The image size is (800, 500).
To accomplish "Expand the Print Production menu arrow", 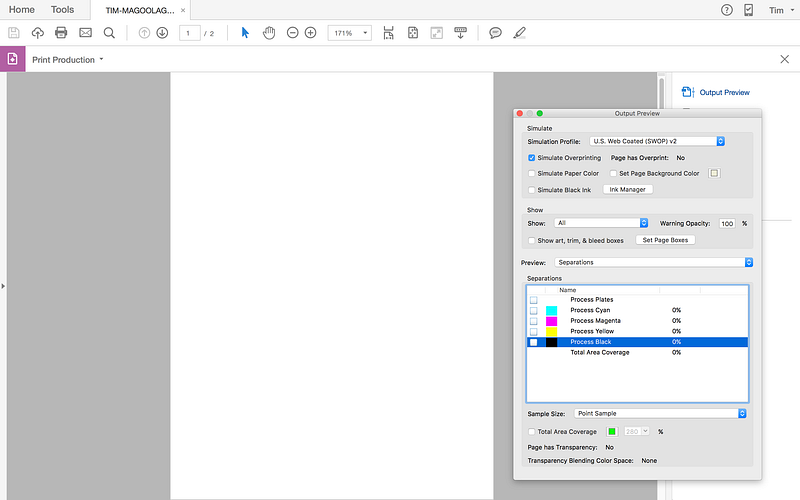I will point(101,59).
